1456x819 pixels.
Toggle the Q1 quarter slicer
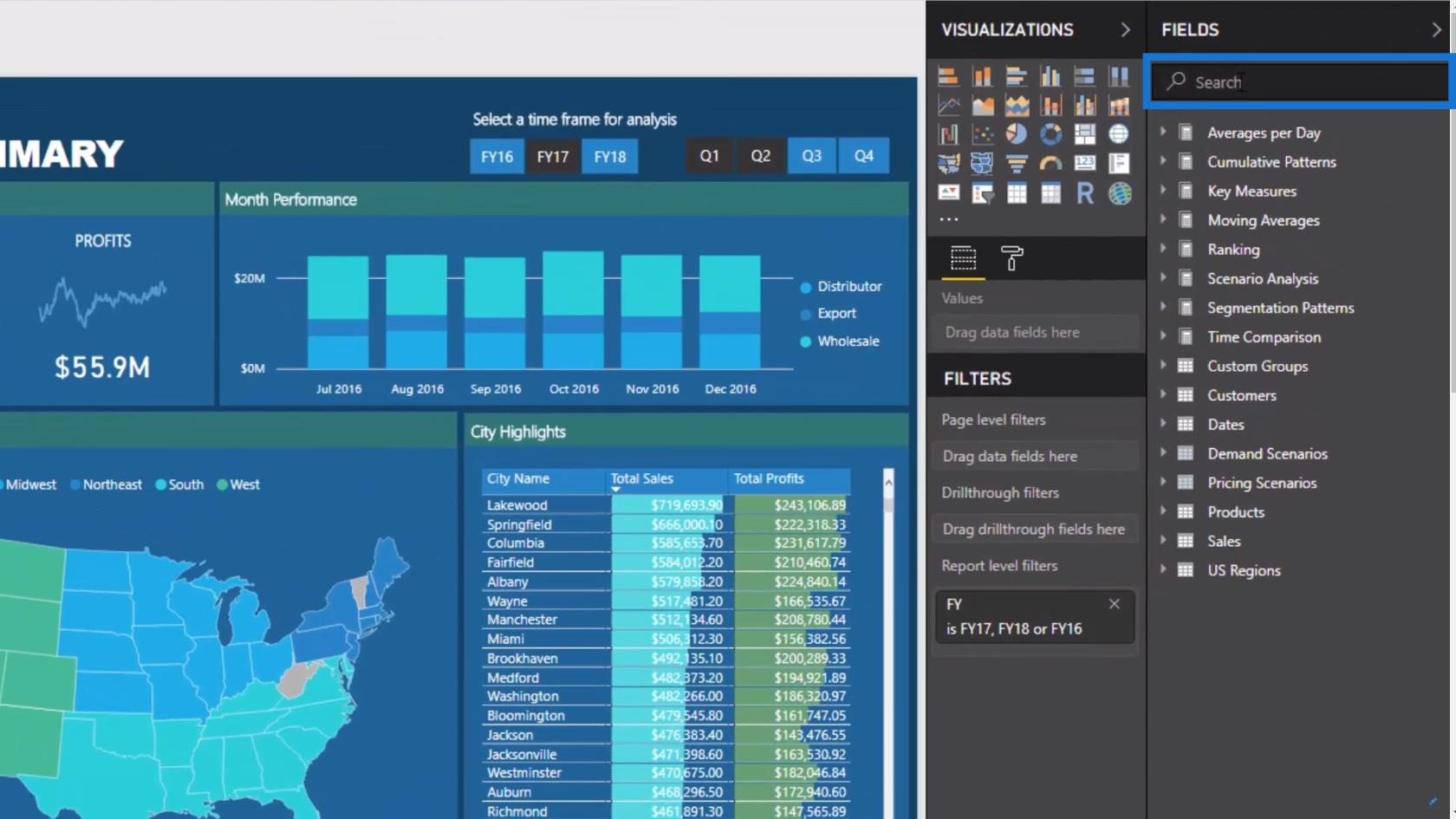(x=710, y=156)
